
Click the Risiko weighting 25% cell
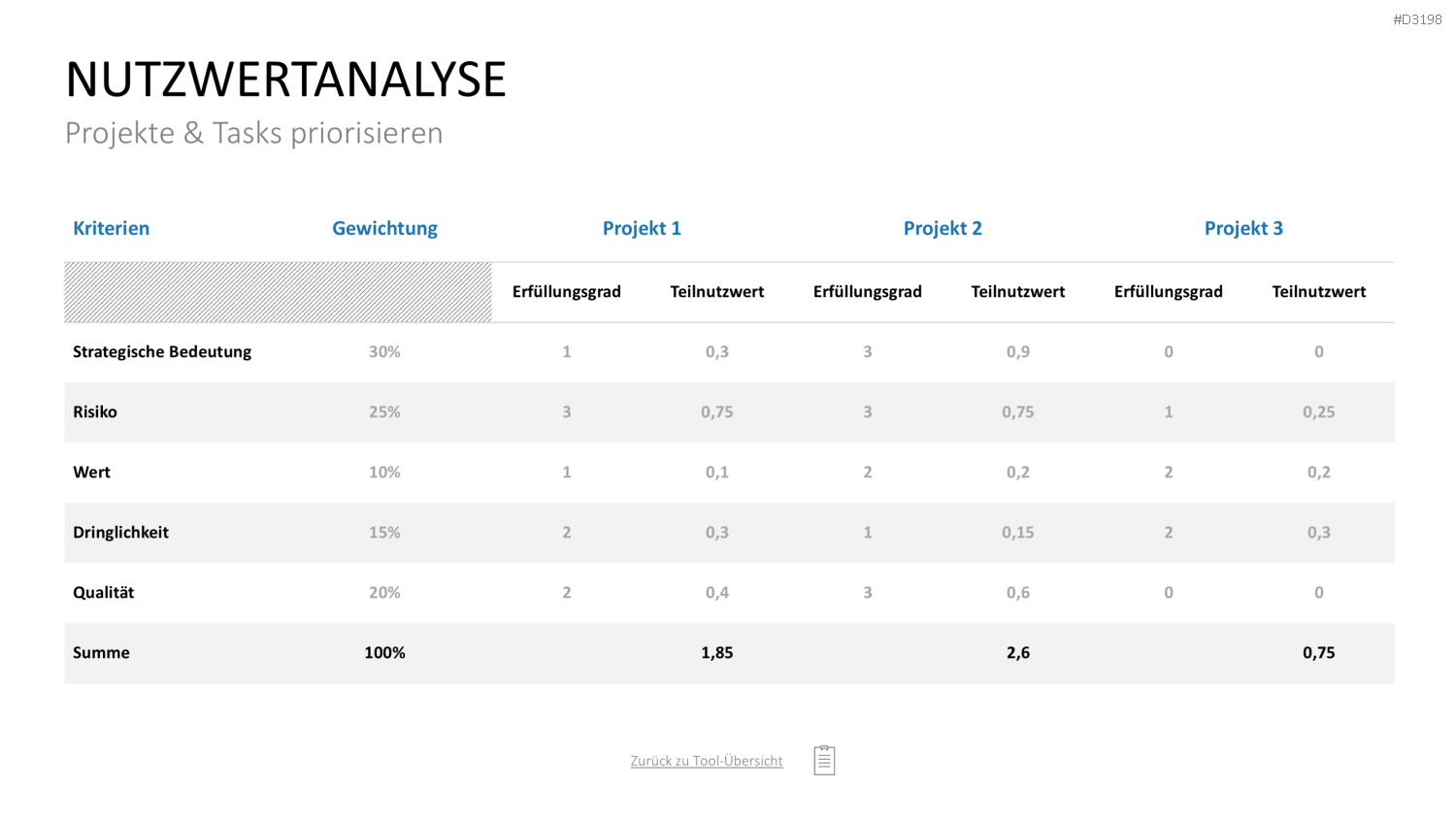coord(384,411)
